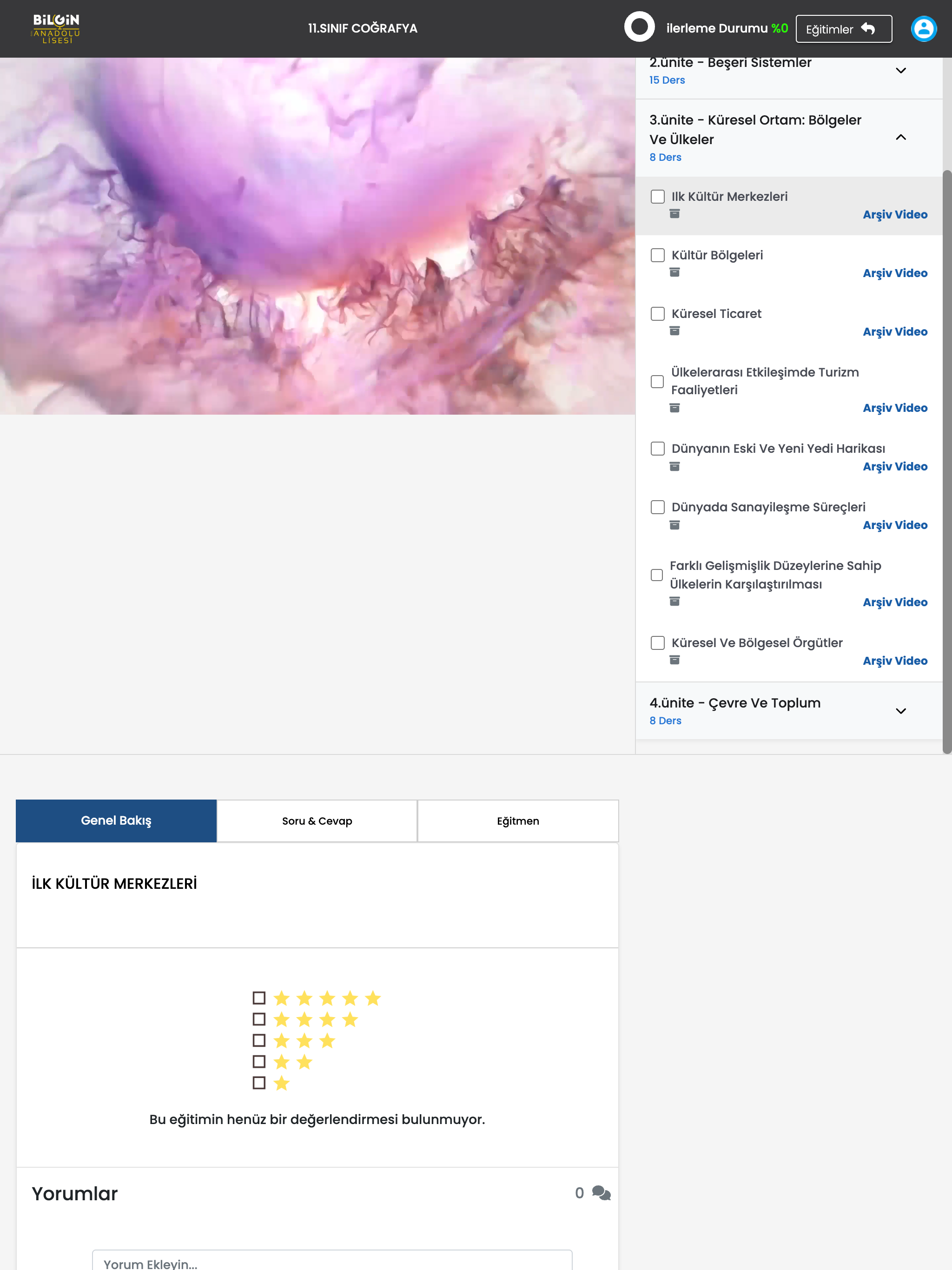Click the Bilgin Anadolu Lisesi logo
This screenshot has width=952, height=1270.
(56, 28)
